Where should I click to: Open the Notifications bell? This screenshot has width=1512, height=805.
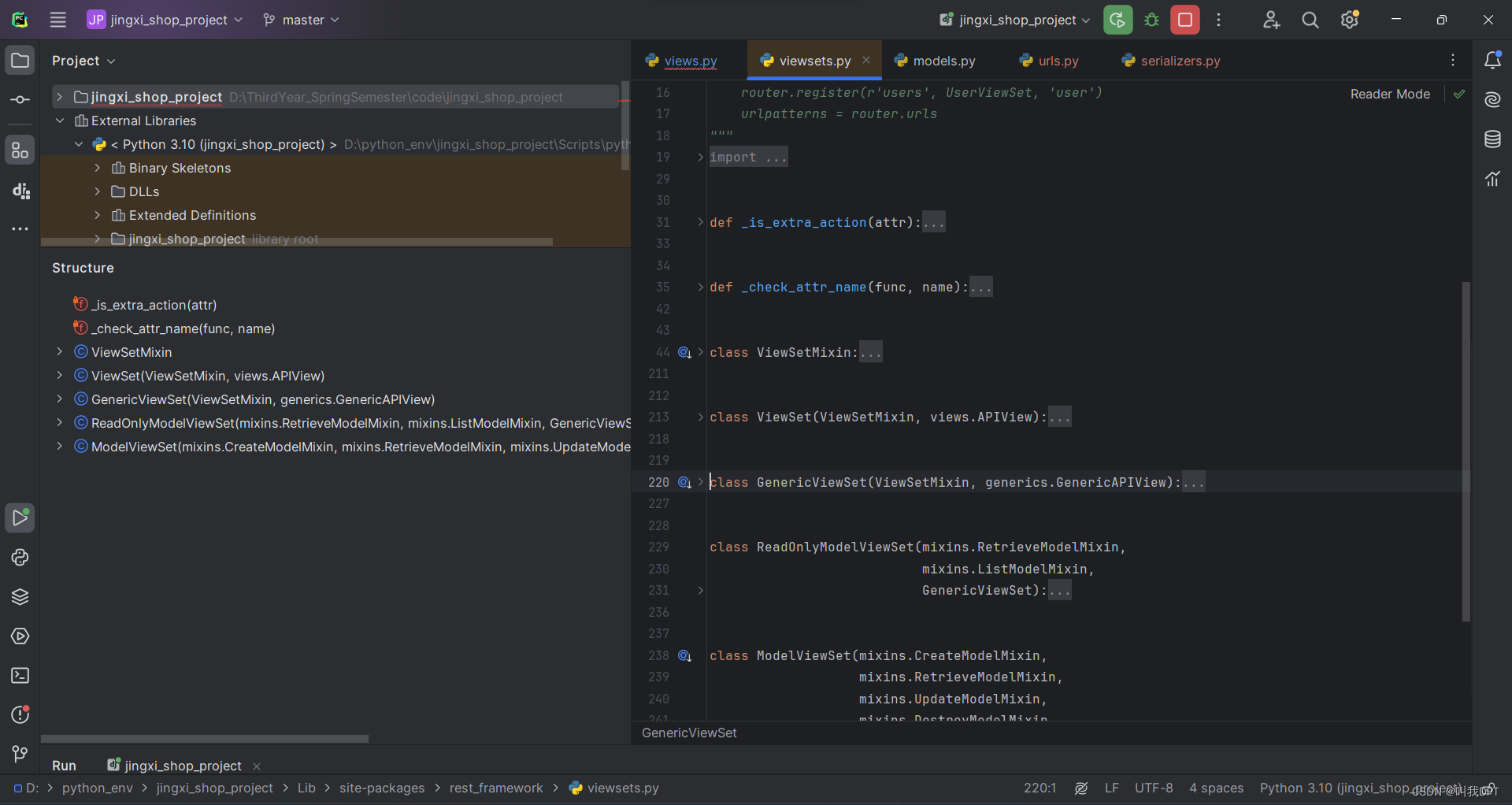coord(1492,61)
